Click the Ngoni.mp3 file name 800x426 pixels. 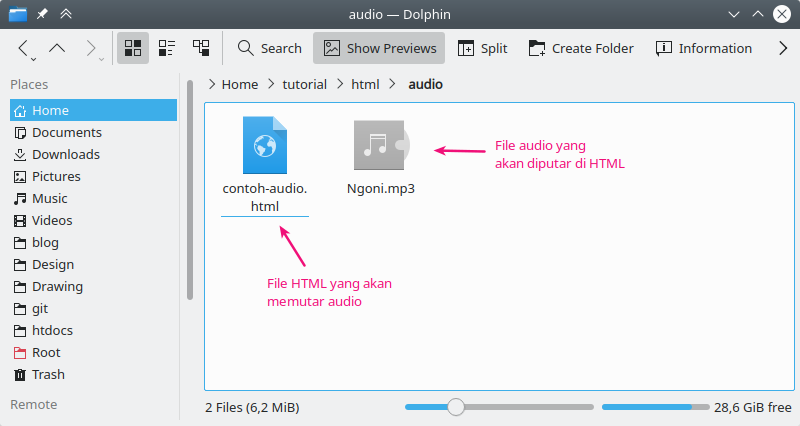coord(381,188)
